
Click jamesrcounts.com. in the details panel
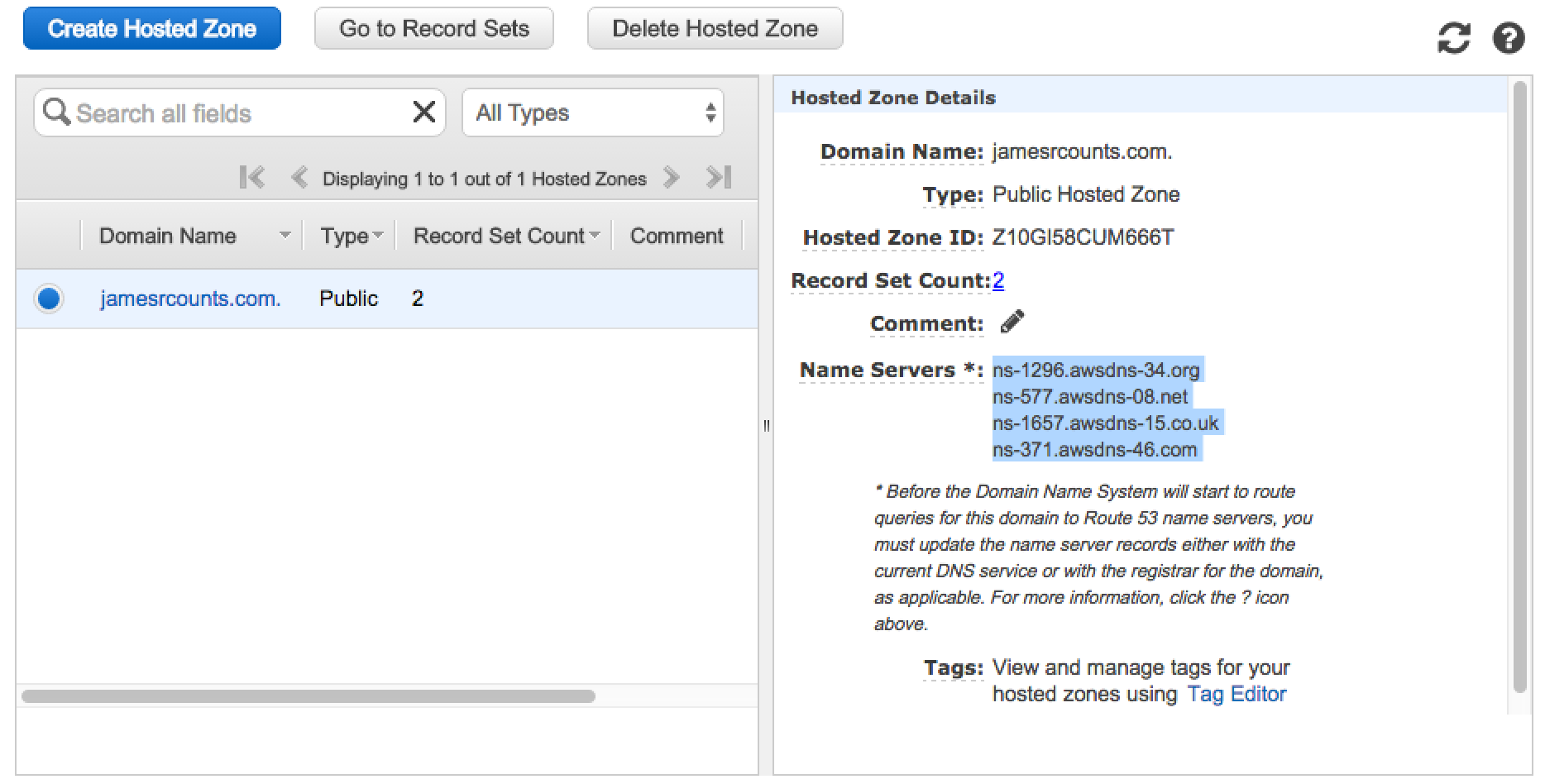tap(1082, 151)
